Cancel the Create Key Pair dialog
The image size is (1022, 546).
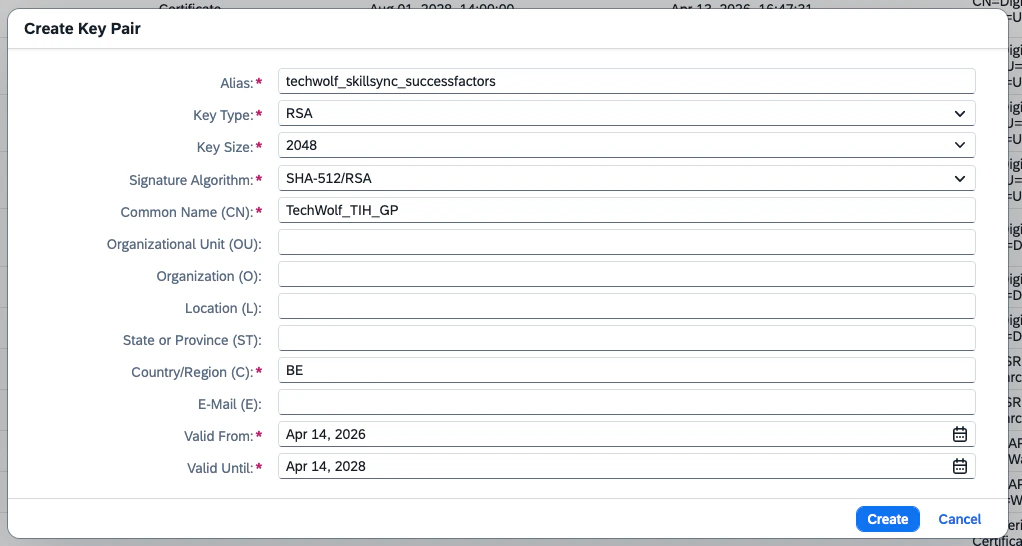959,519
